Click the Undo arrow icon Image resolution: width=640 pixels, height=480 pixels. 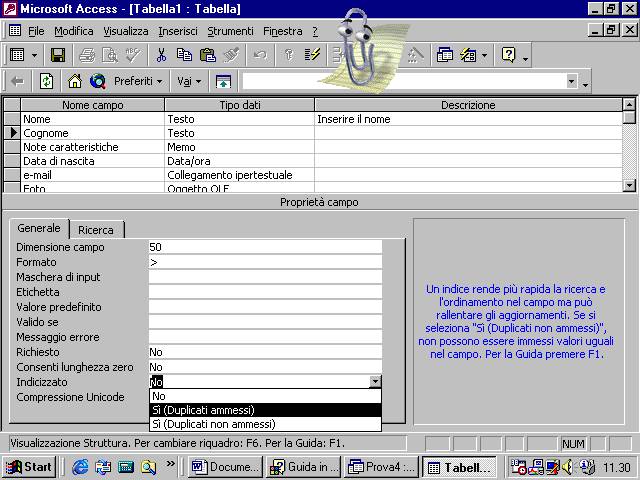260,55
